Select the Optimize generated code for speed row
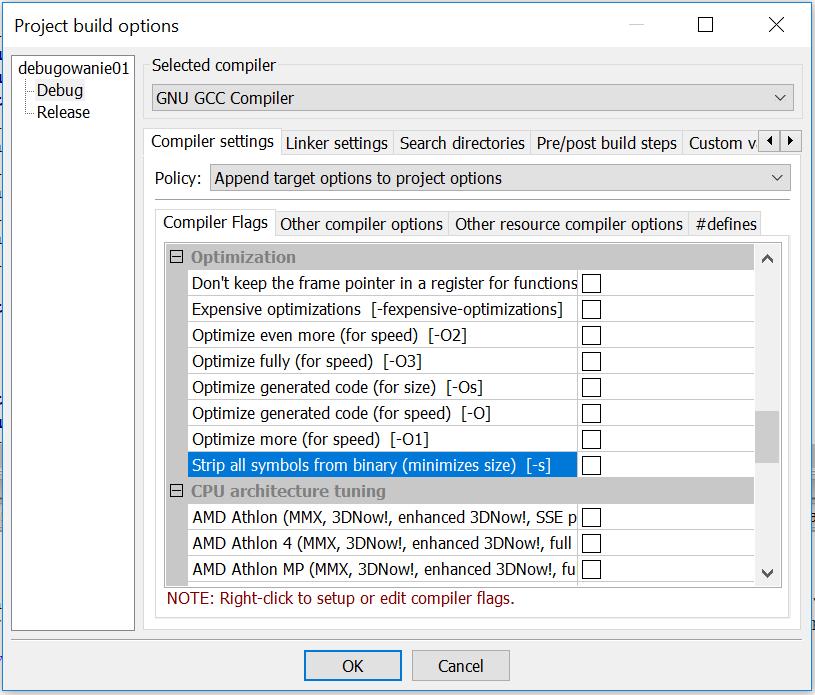Screen dimensions: 815x695 pos(383,413)
